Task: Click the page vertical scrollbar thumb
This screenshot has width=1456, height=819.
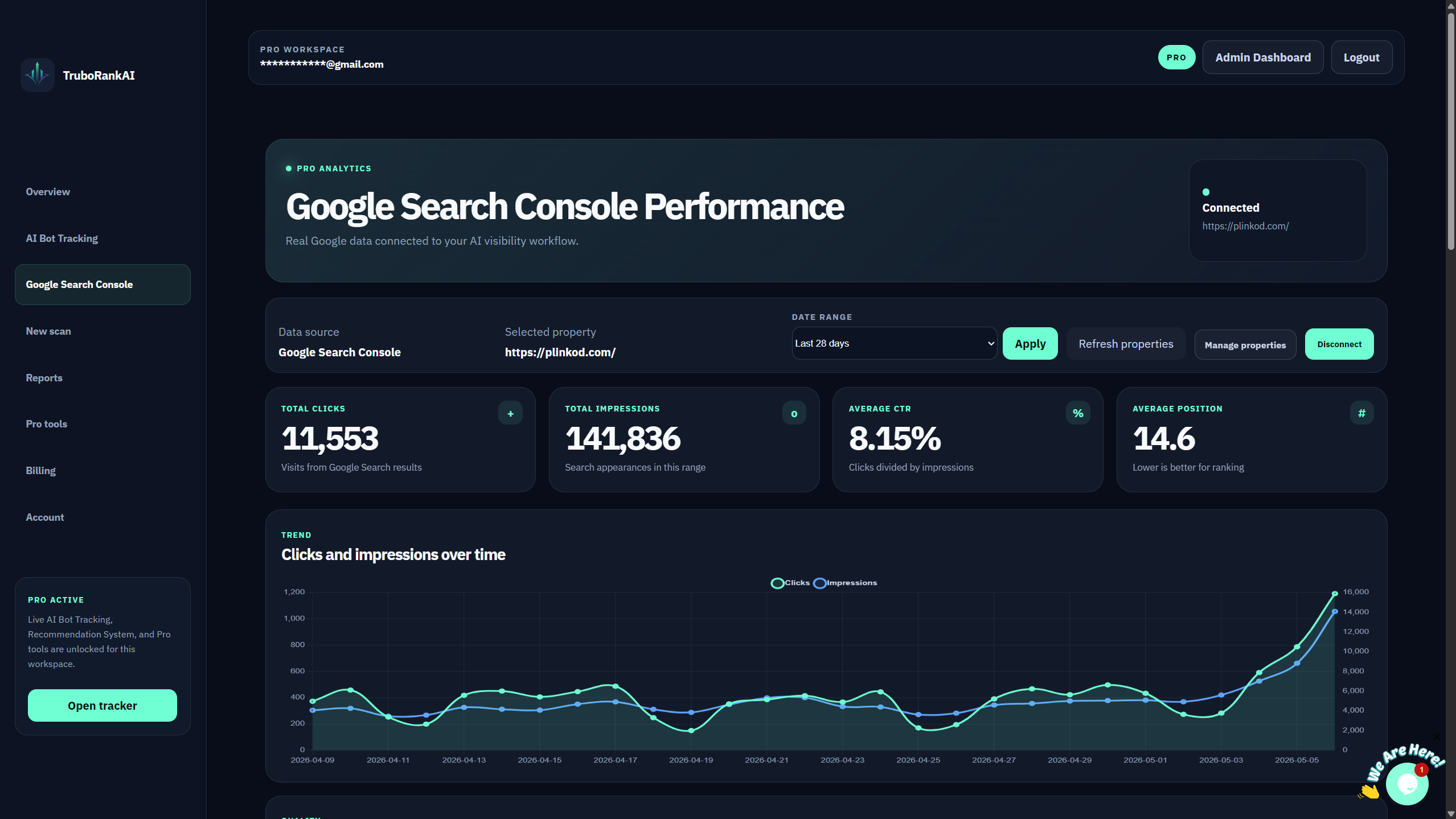Action: (1451, 131)
